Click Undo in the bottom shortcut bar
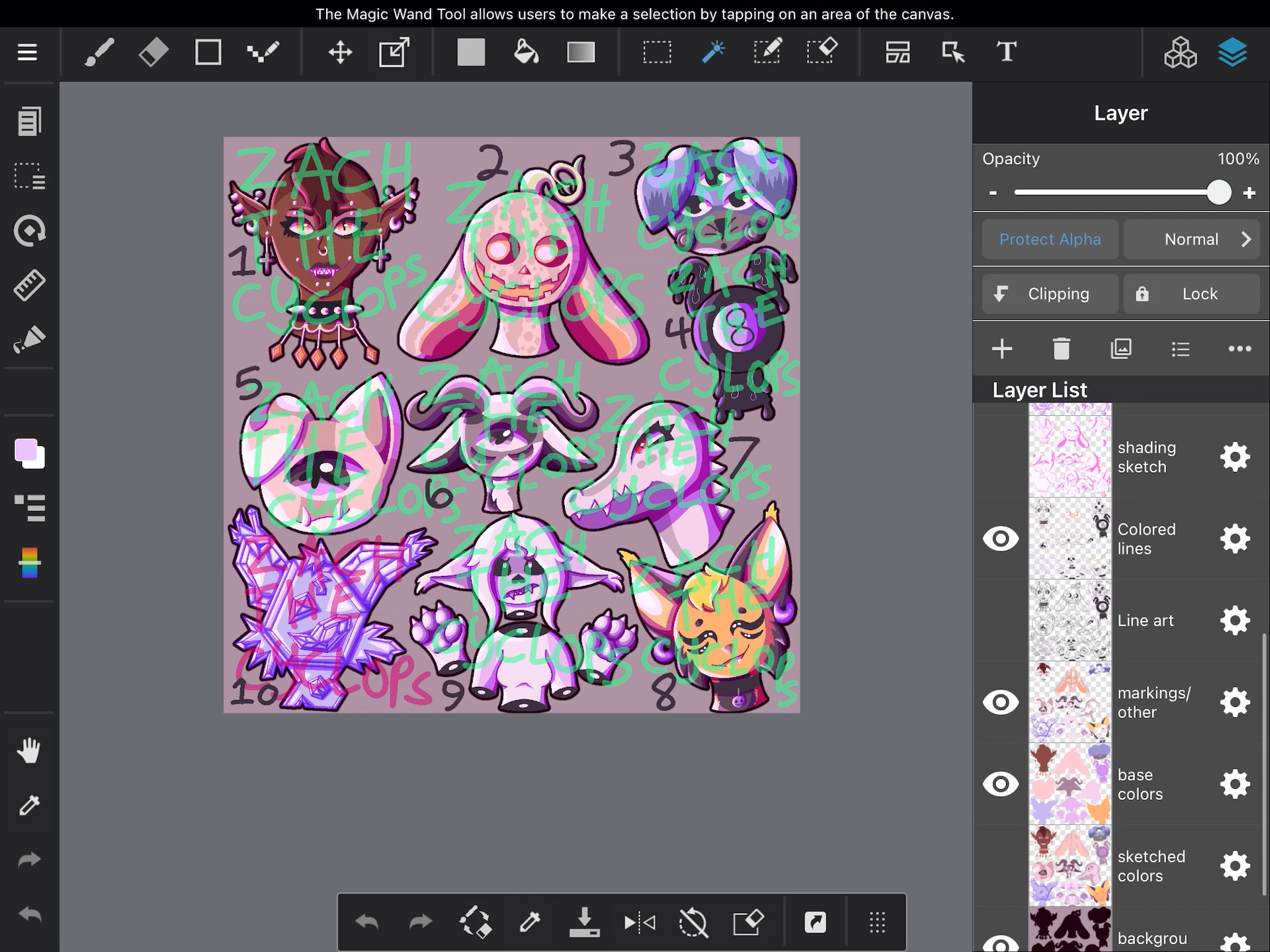This screenshot has height=952, width=1270. click(366, 922)
